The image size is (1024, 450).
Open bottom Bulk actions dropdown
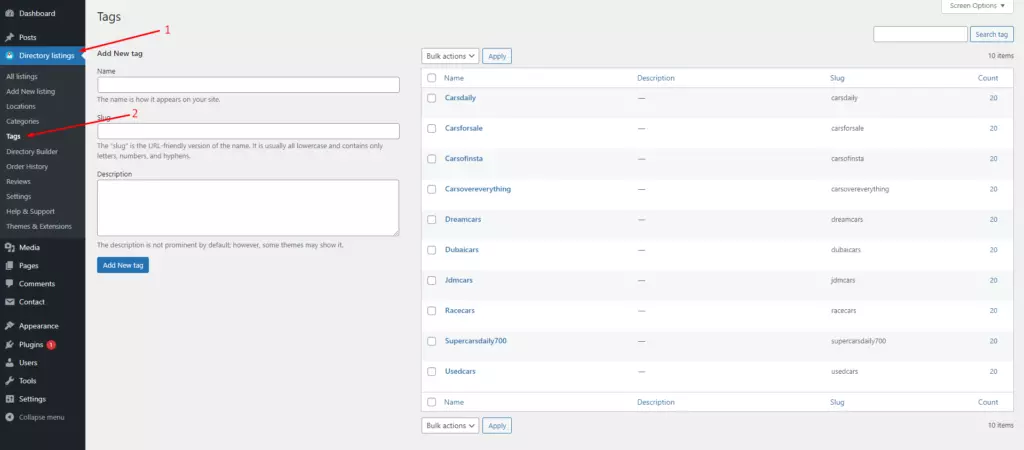(450, 426)
